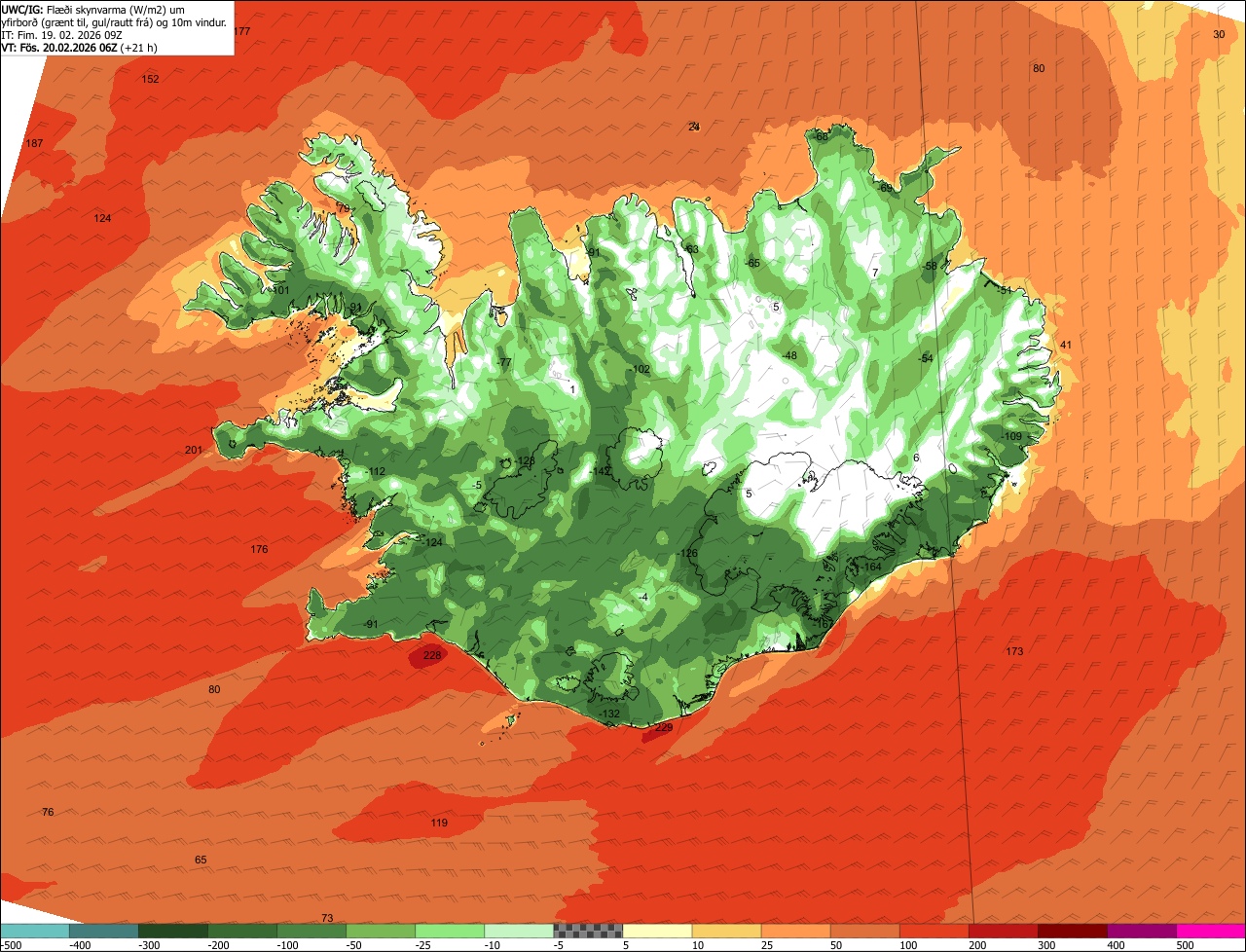Click the 10 to 25 yellow legend swatch

coord(726,931)
